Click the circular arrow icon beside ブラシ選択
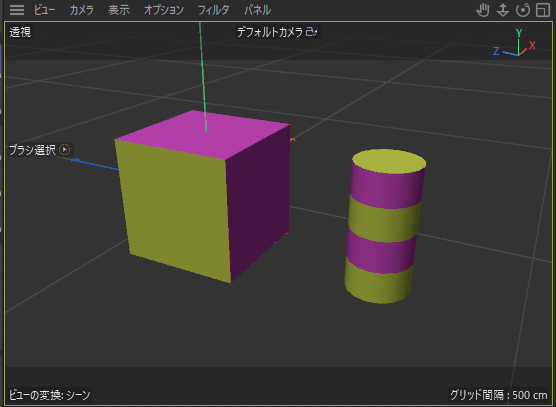 pyautogui.click(x=65, y=150)
